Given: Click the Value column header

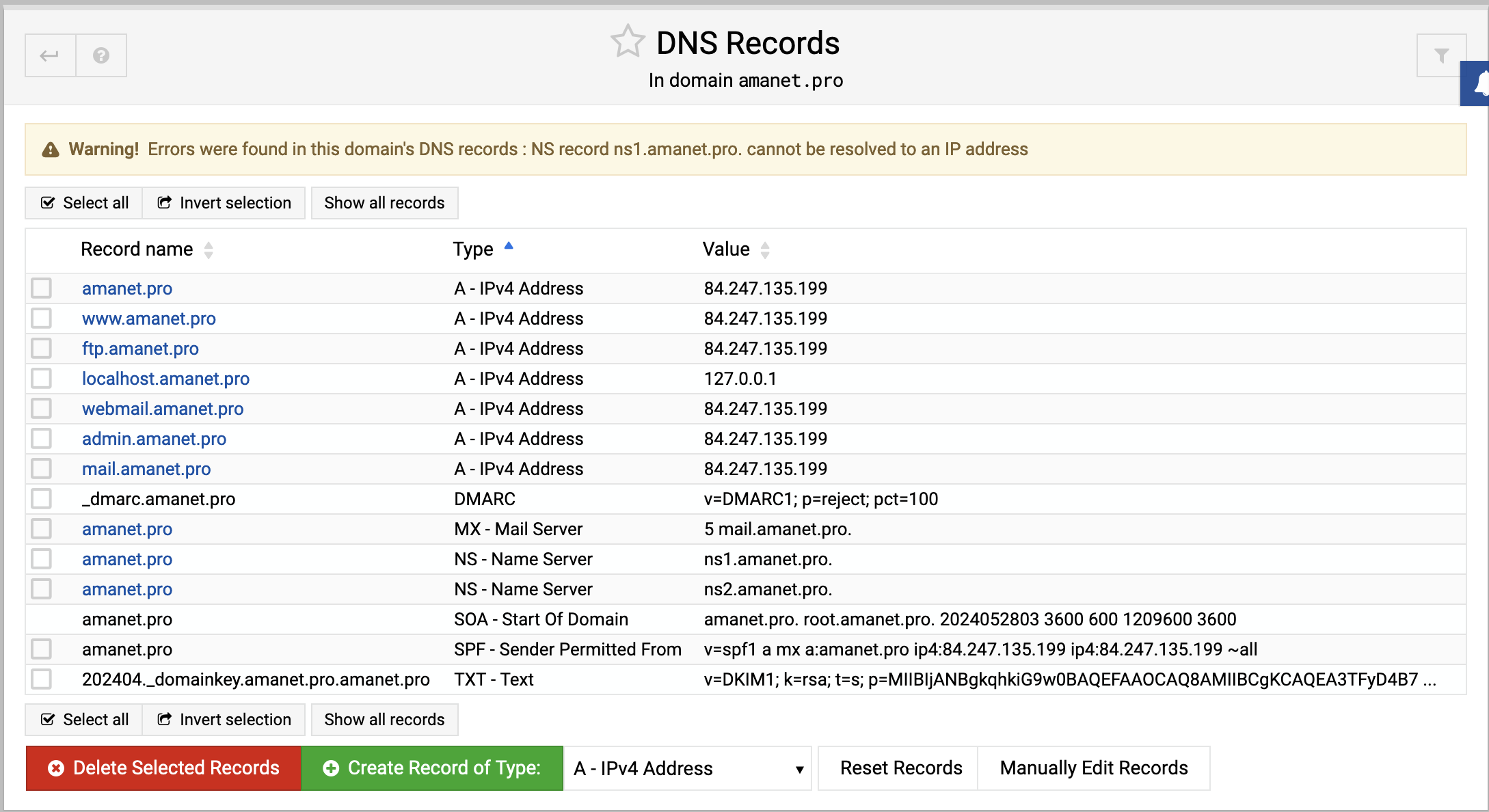Looking at the screenshot, I should click(726, 249).
